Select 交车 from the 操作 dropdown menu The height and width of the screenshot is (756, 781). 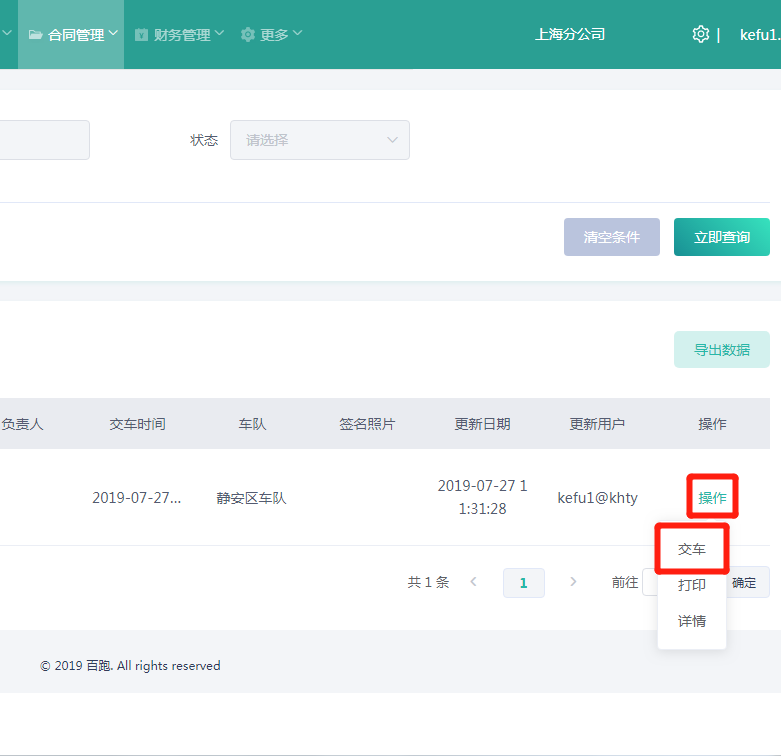[691, 550]
